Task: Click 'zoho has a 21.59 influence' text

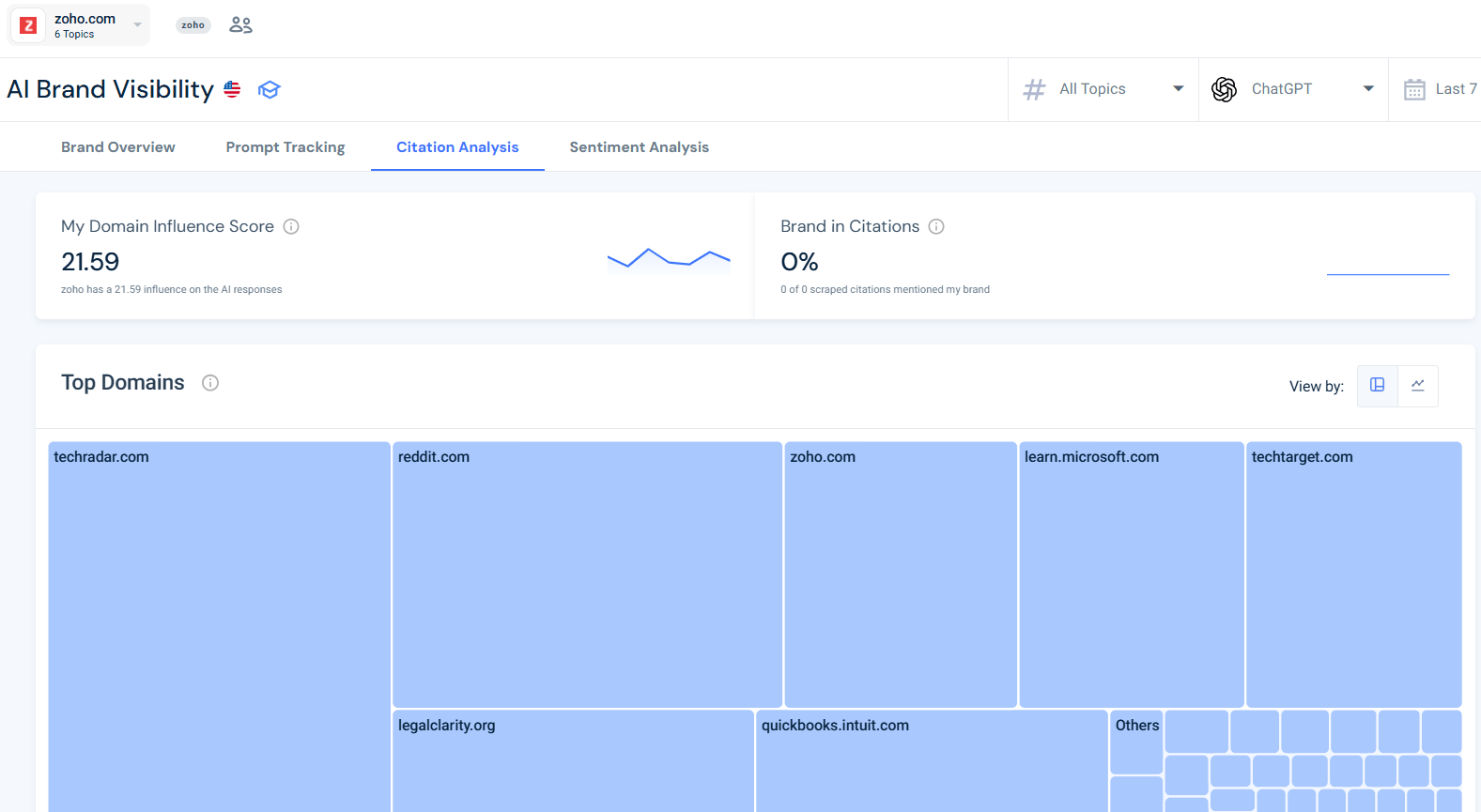Action: (172, 289)
